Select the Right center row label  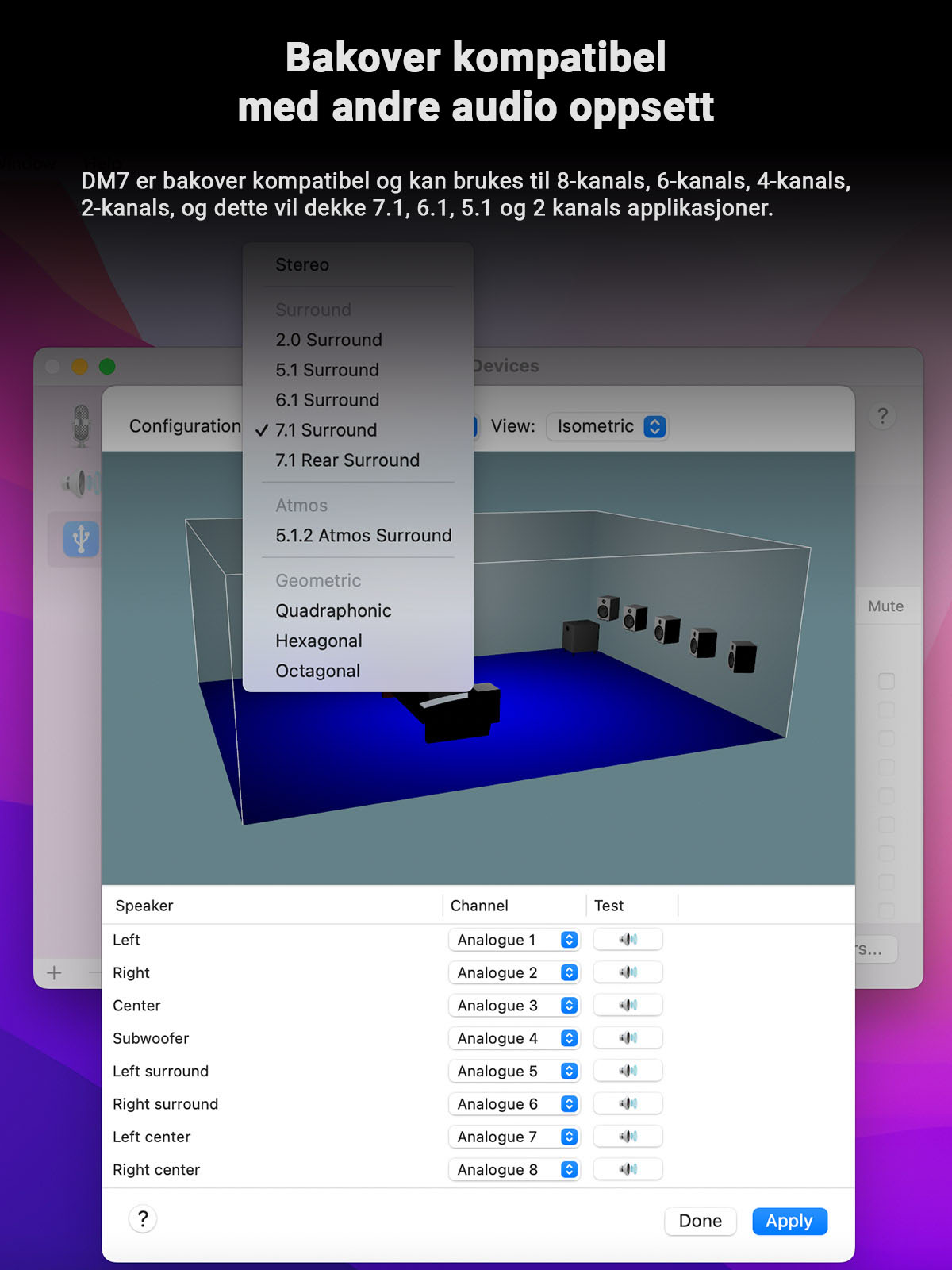[x=156, y=1169]
